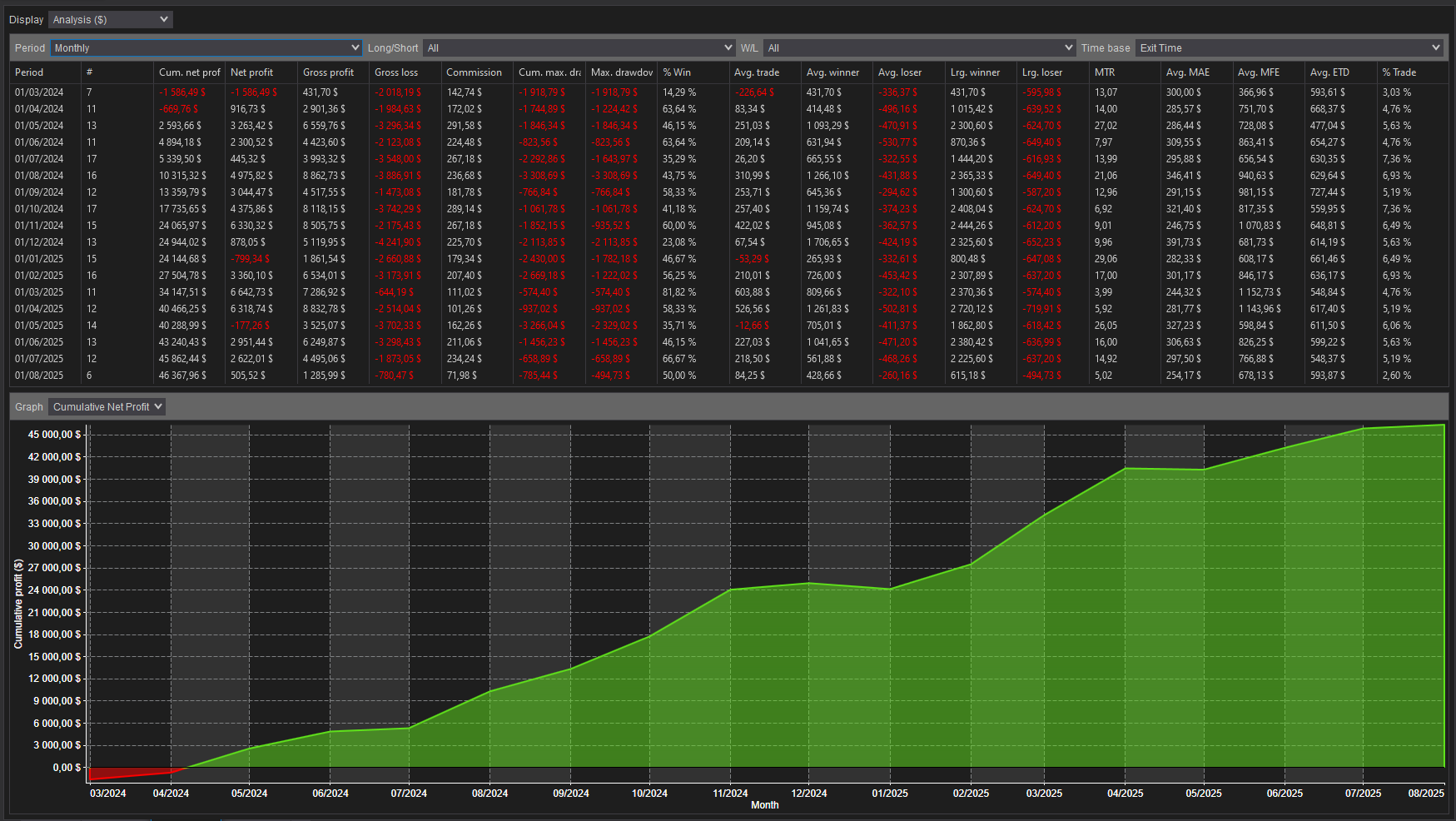Select the 01/01/2025 period row

tap(728, 259)
